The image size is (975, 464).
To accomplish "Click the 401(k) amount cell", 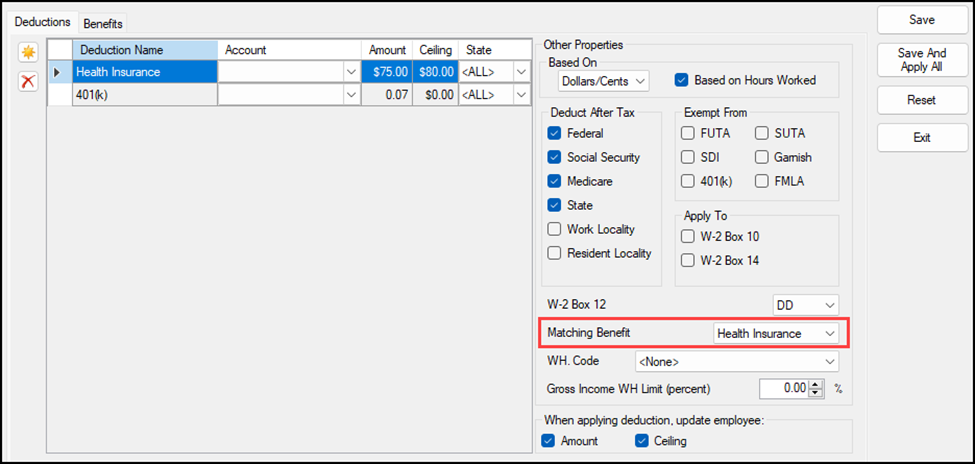I will click(x=386, y=94).
